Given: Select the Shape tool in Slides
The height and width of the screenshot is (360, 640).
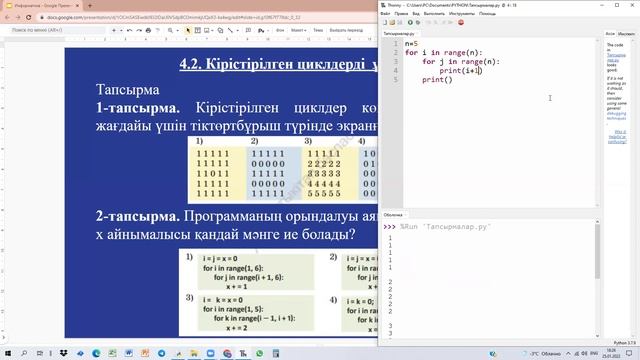Looking at the screenshot, I should click(220, 30).
